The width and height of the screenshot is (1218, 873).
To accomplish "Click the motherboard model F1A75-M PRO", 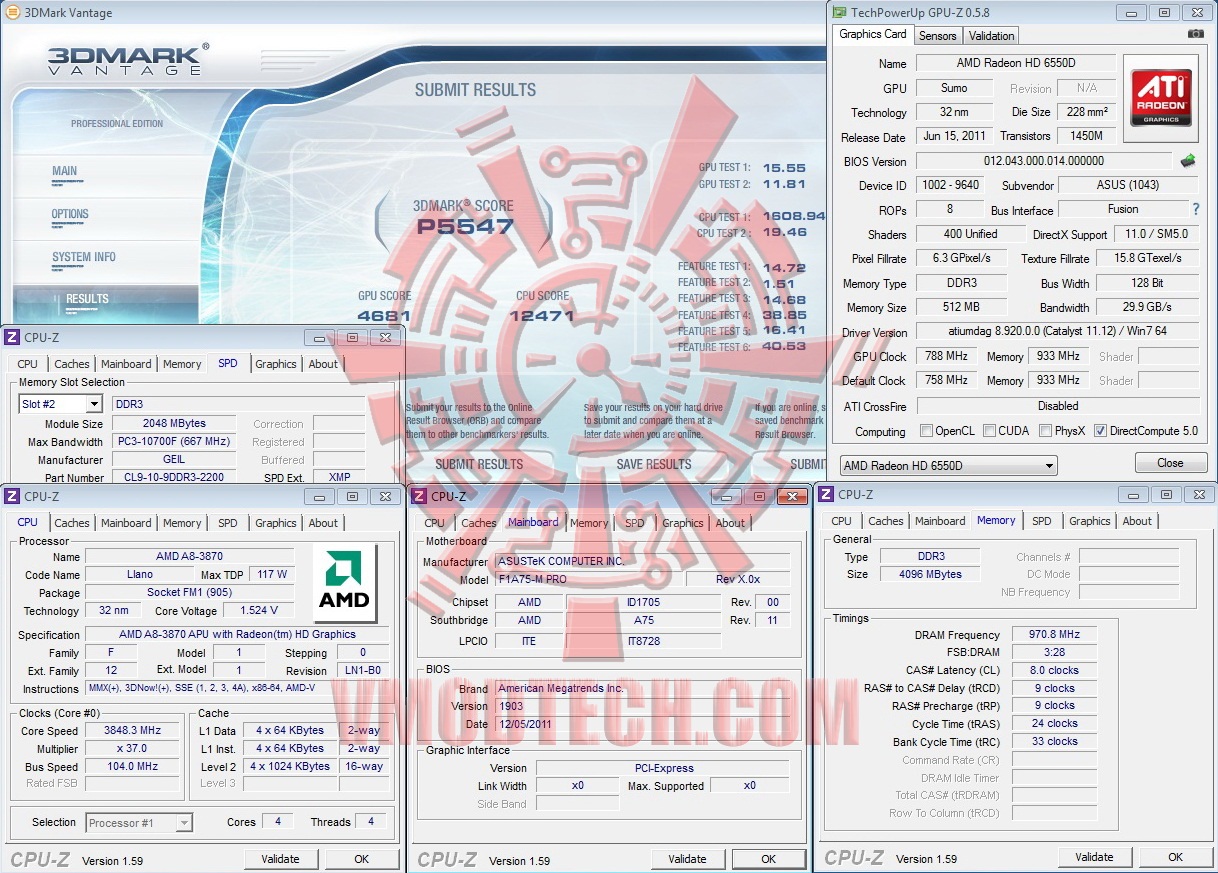I will click(x=588, y=580).
